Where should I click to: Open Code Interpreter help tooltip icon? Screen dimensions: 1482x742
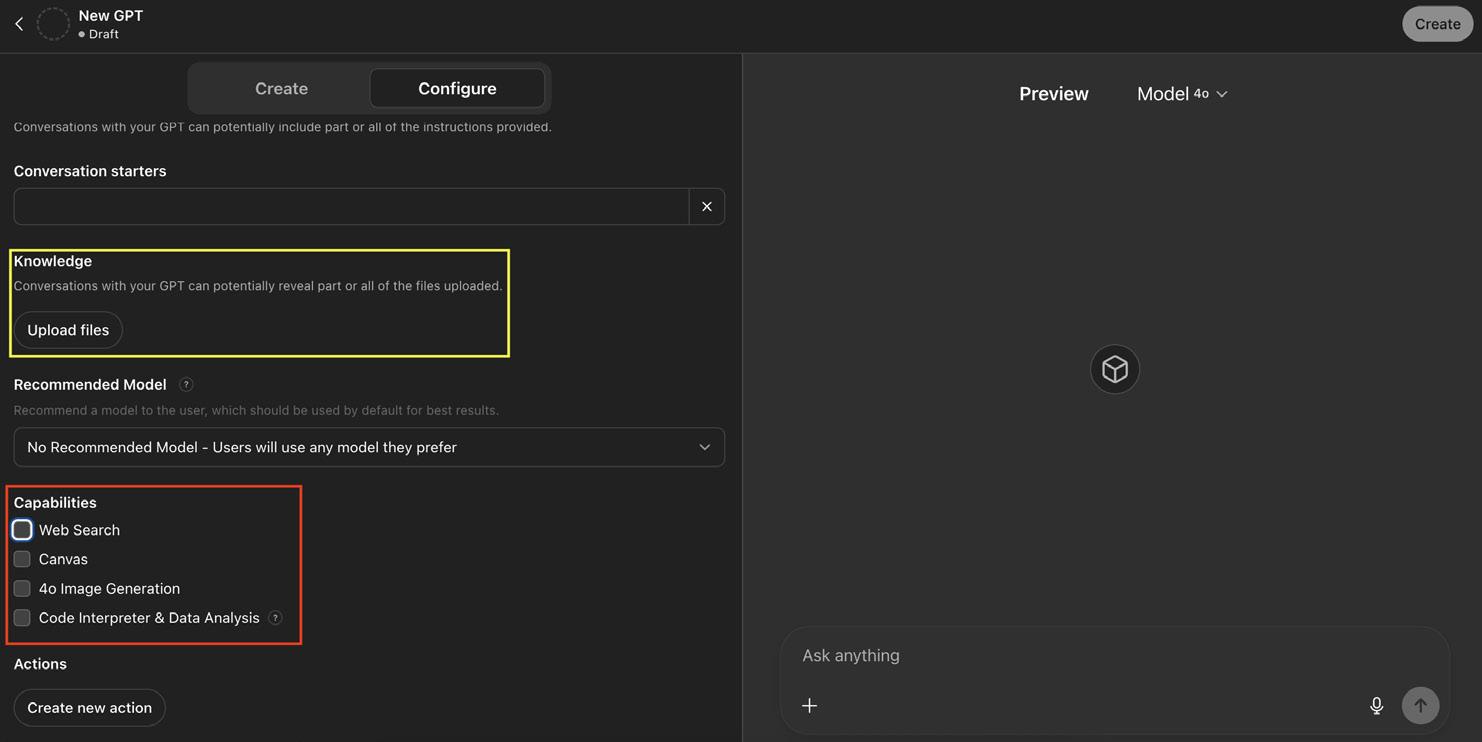click(x=276, y=618)
